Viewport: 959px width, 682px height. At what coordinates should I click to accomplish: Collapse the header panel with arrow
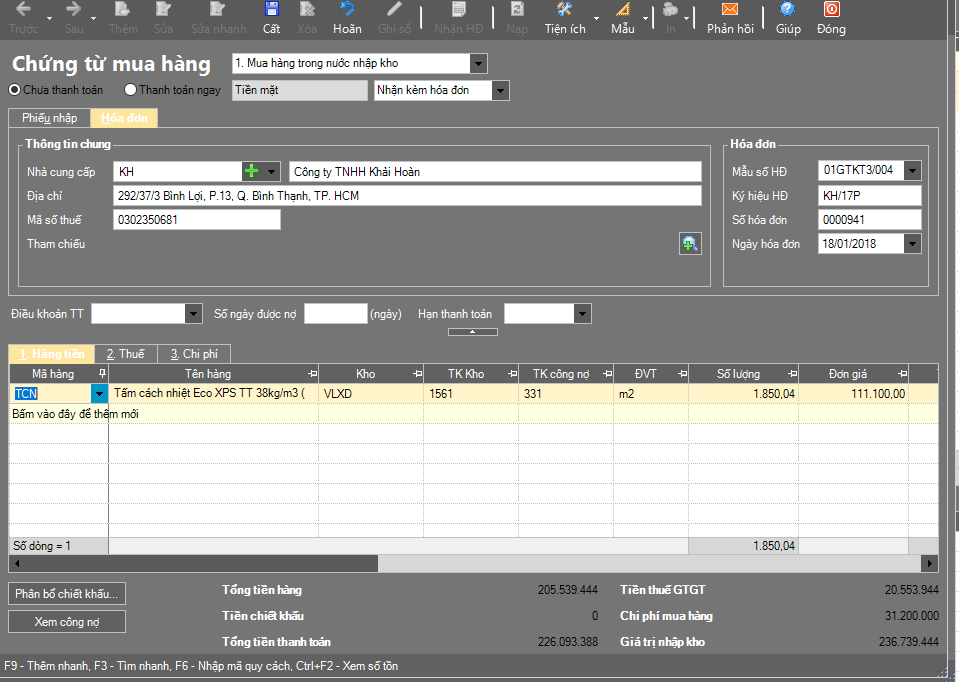pyautogui.click(x=472, y=332)
